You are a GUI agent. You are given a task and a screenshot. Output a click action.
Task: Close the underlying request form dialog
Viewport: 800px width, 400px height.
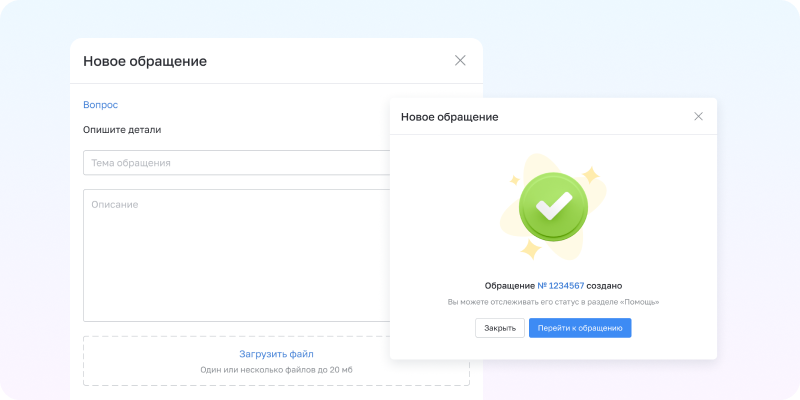click(x=460, y=60)
